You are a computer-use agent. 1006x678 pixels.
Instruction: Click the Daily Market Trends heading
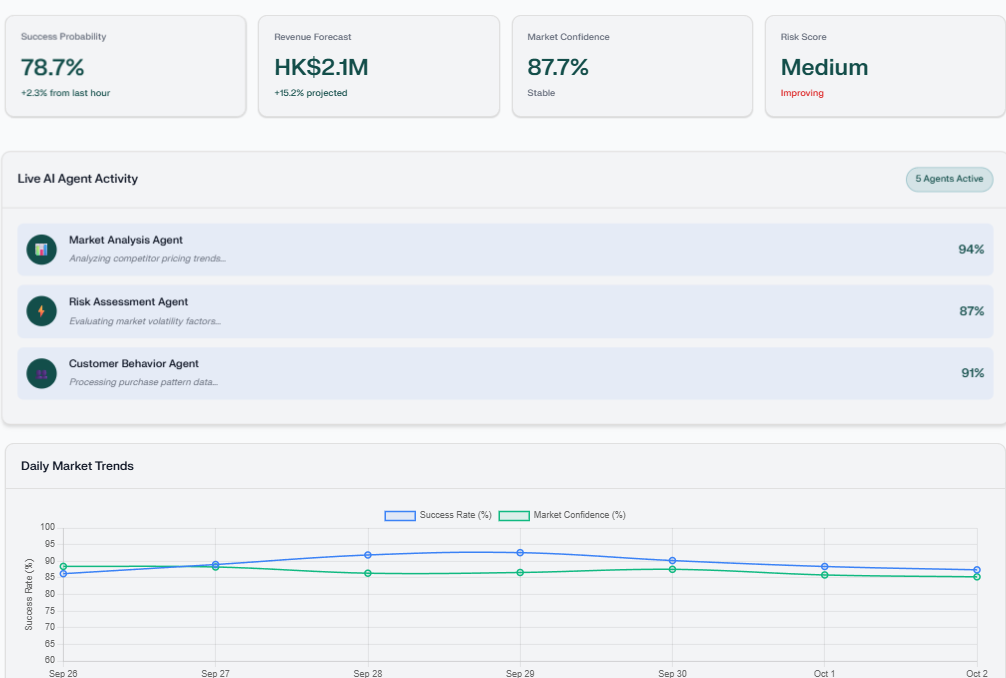pyautogui.click(x=77, y=466)
